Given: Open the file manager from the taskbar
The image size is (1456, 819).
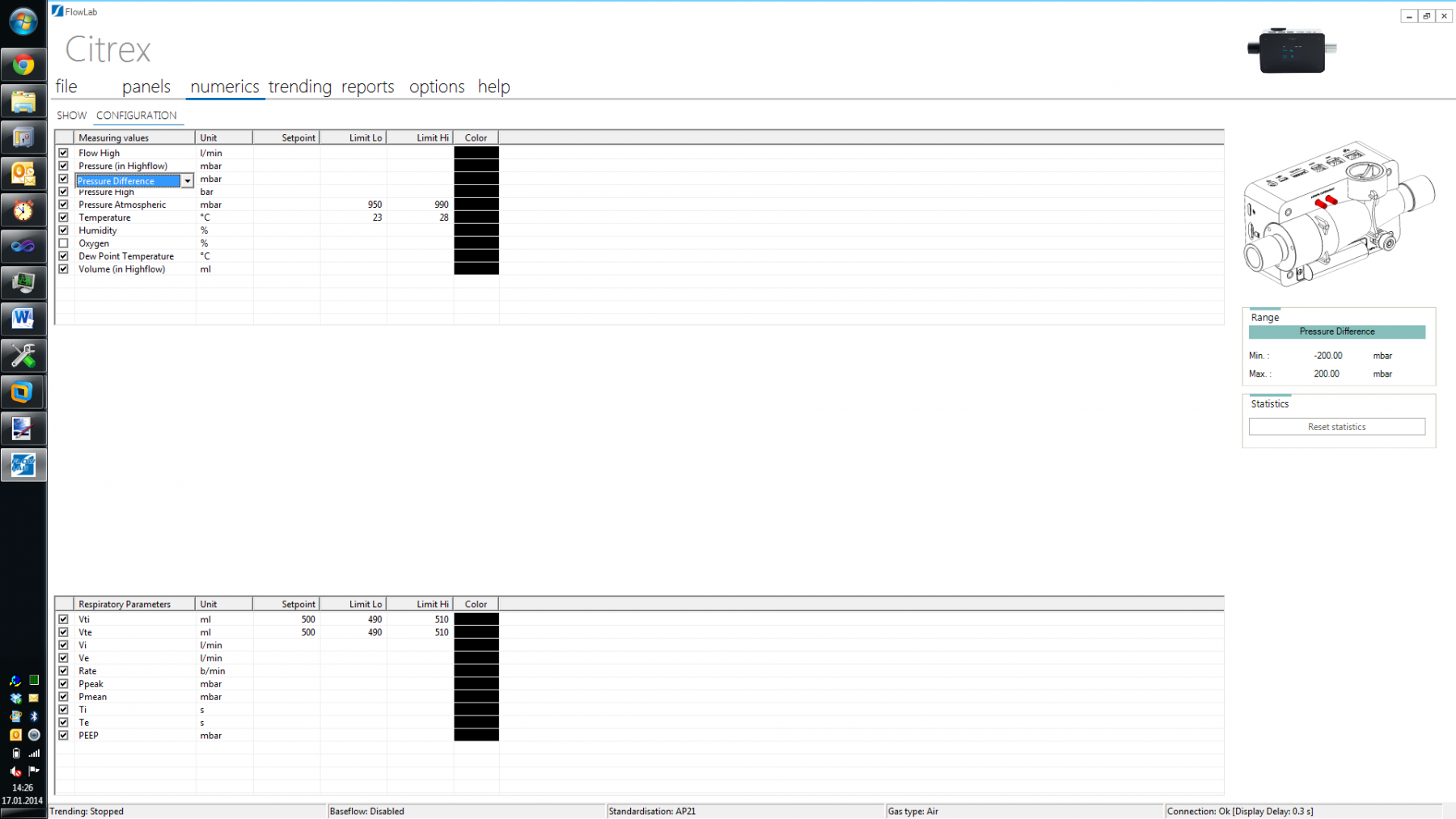Looking at the screenshot, I should pyautogui.click(x=23, y=100).
